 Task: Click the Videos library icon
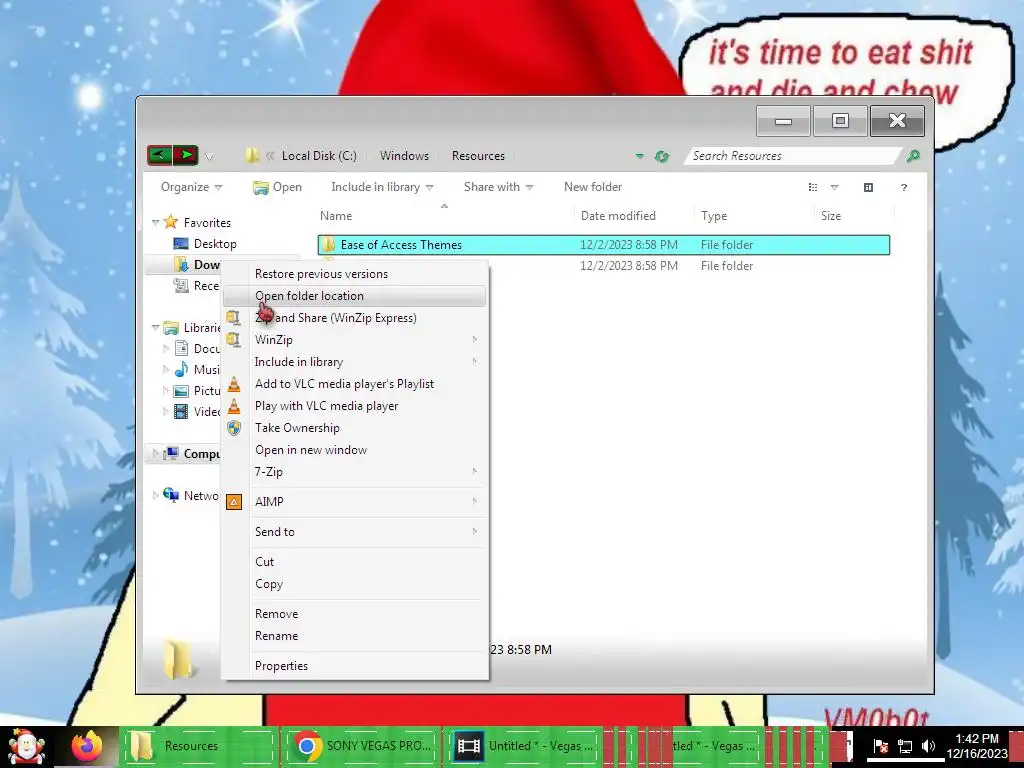pyautogui.click(x=181, y=411)
